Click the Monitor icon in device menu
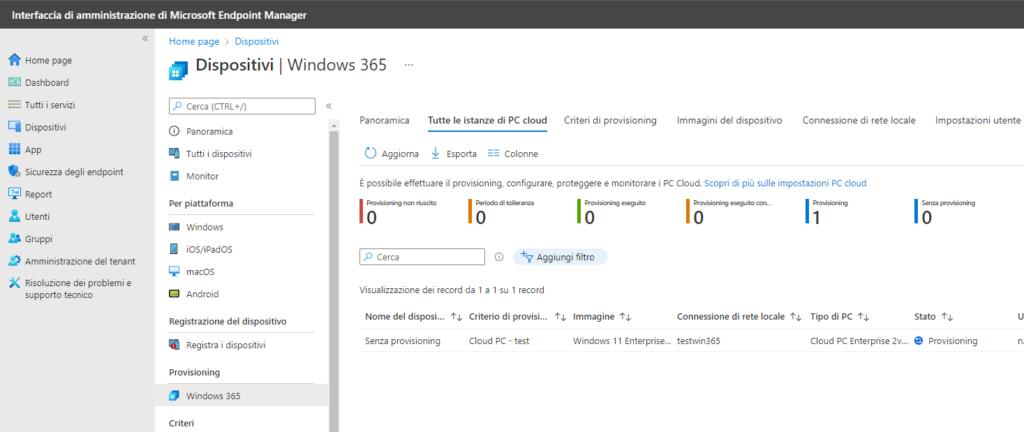1024x432 pixels. tap(174, 176)
